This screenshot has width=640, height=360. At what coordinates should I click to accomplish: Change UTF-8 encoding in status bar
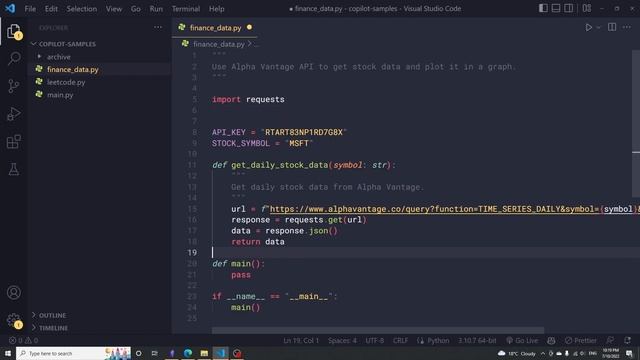(x=374, y=340)
